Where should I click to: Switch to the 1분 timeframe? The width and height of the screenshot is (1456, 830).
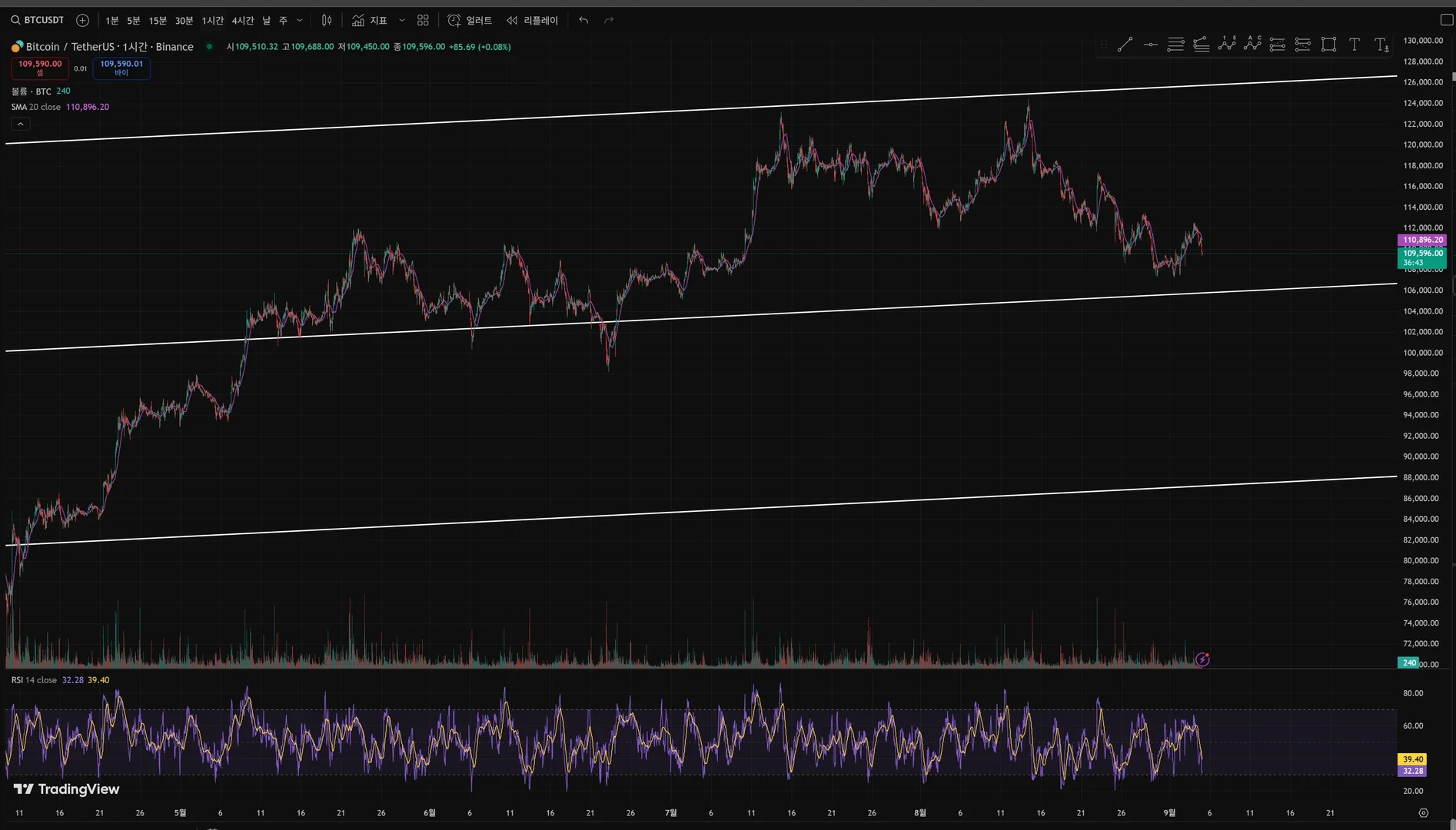click(x=112, y=21)
